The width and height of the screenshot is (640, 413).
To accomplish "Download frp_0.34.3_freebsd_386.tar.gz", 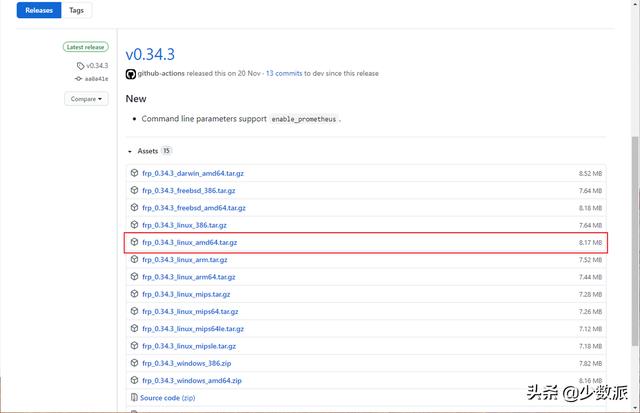I will coord(187,190).
